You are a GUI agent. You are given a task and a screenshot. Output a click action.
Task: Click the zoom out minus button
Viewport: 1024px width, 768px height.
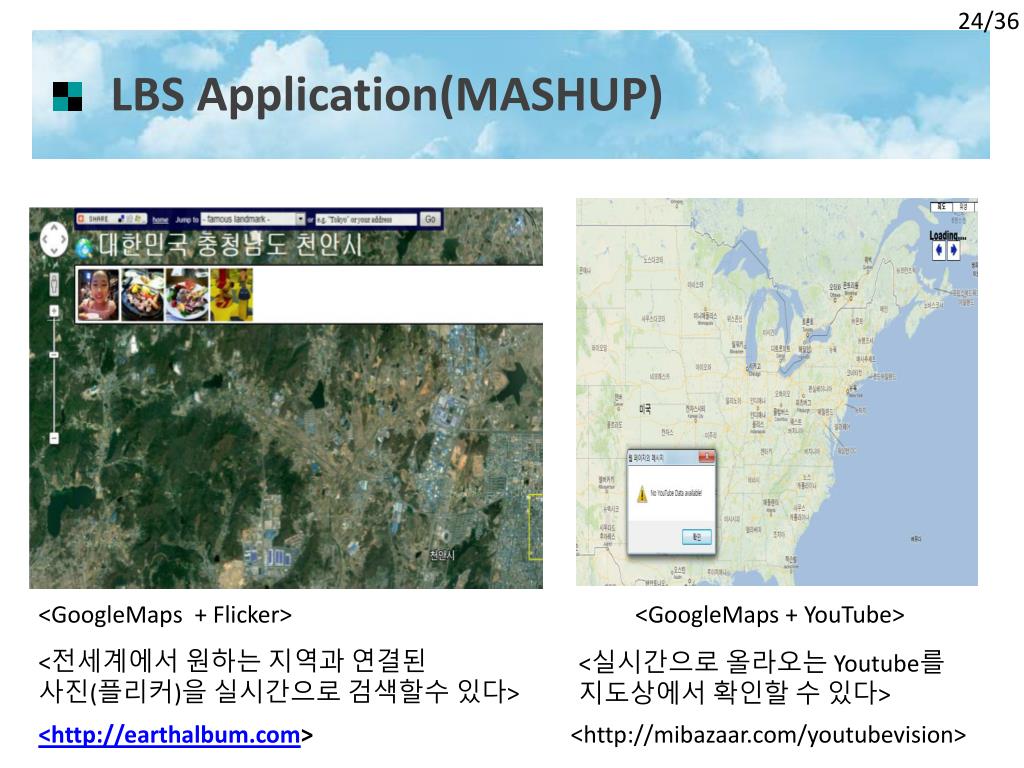pyautogui.click(x=54, y=438)
